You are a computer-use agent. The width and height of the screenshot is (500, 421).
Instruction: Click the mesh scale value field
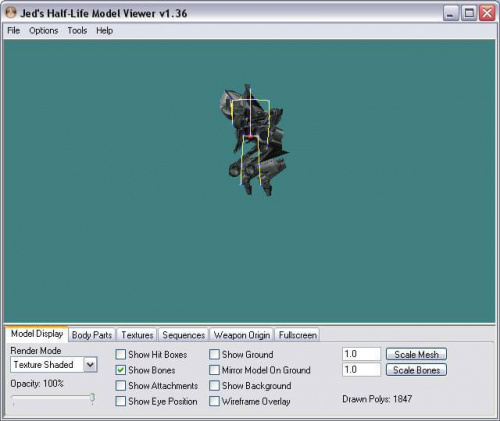[x=361, y=354]
